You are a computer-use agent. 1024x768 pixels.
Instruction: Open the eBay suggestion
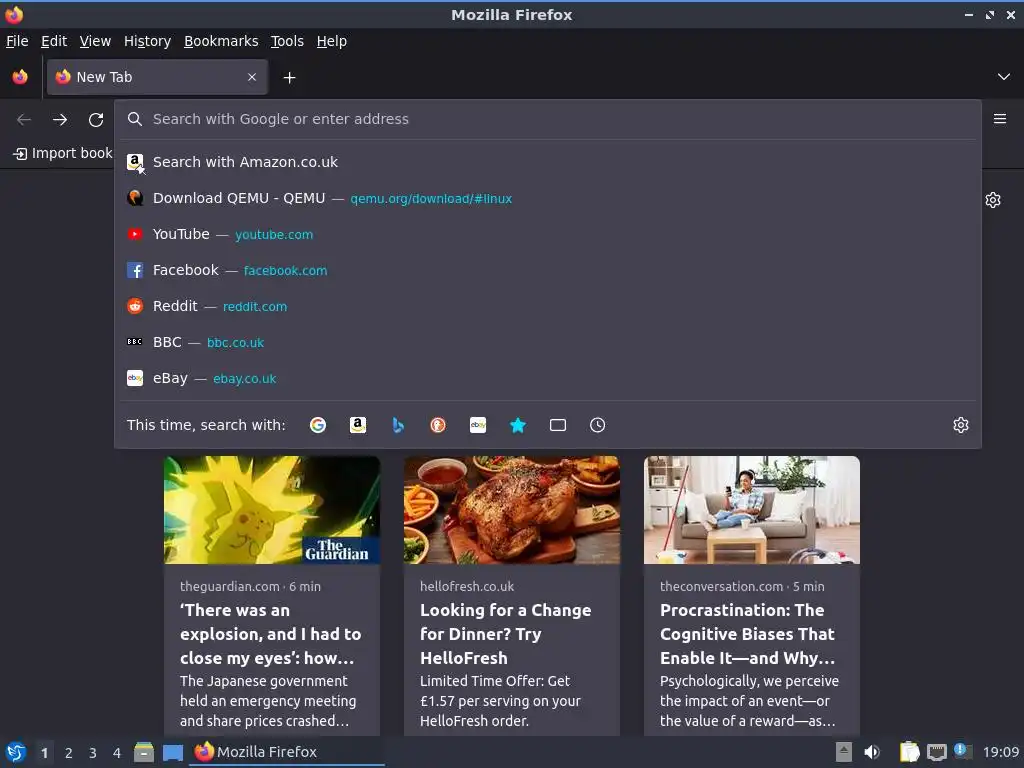547,378
